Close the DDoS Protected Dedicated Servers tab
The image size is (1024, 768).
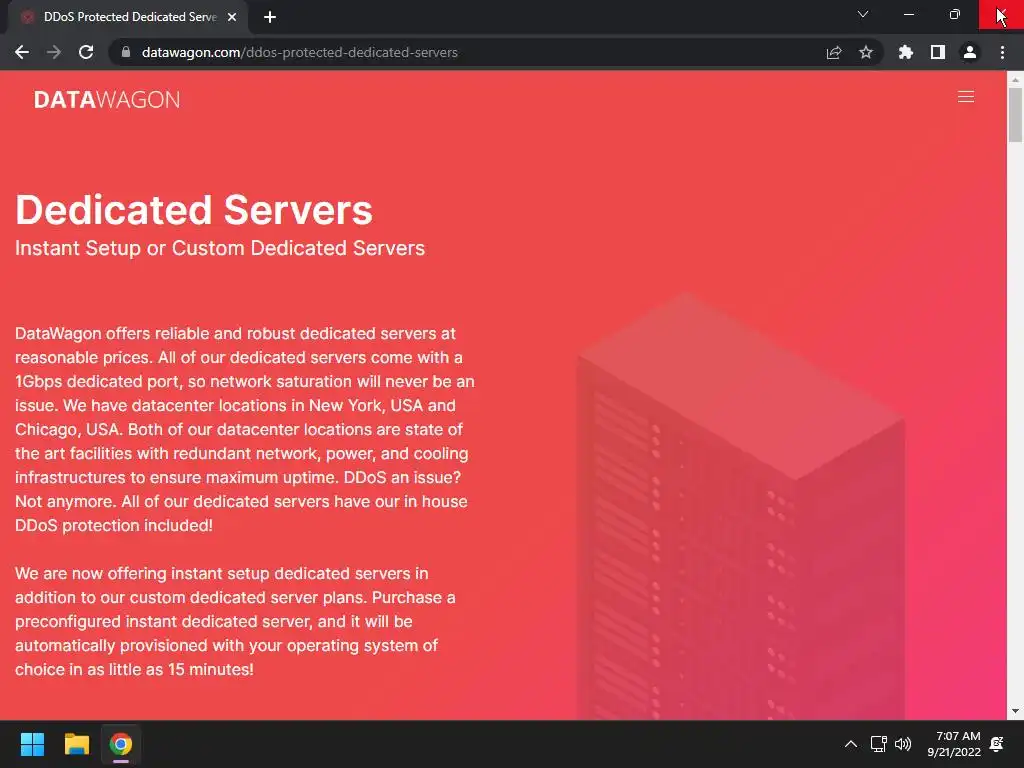[232, 17]
